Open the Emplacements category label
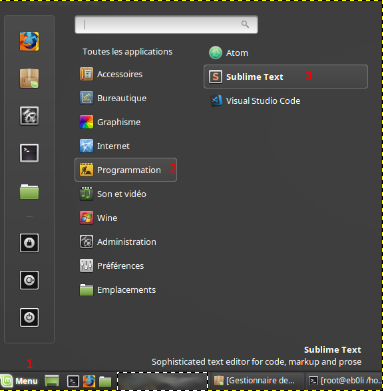 pos(126,290)
